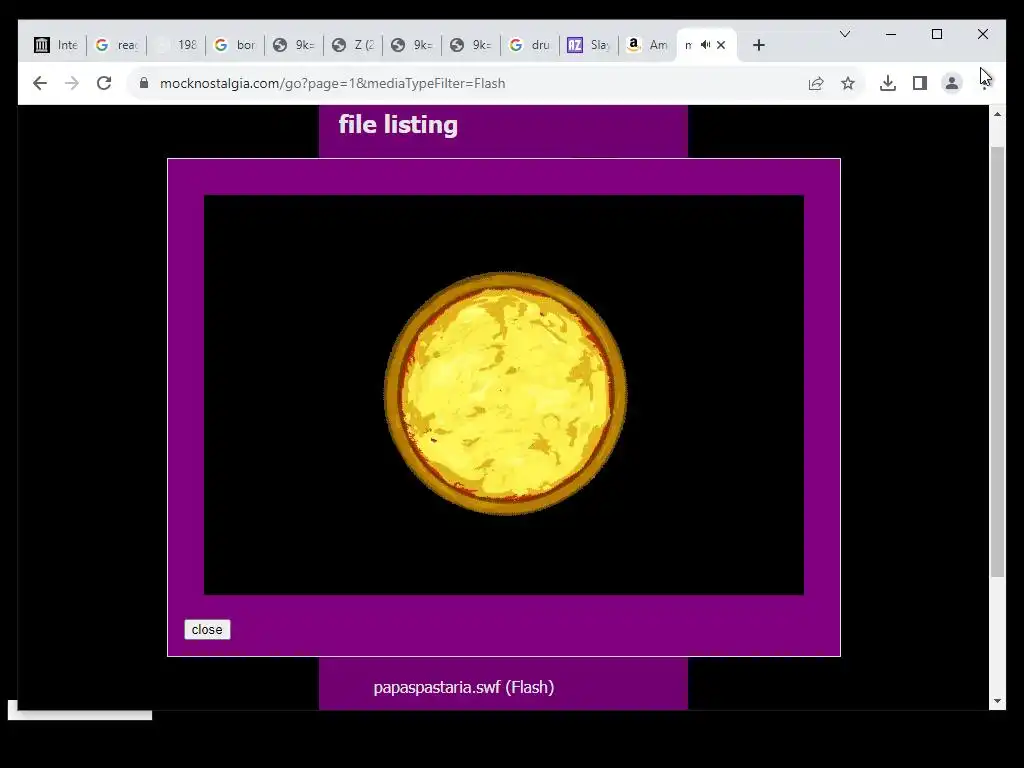Screen dimensions: 1024x768
Task: Maximize the browser window
Action: 936,34
